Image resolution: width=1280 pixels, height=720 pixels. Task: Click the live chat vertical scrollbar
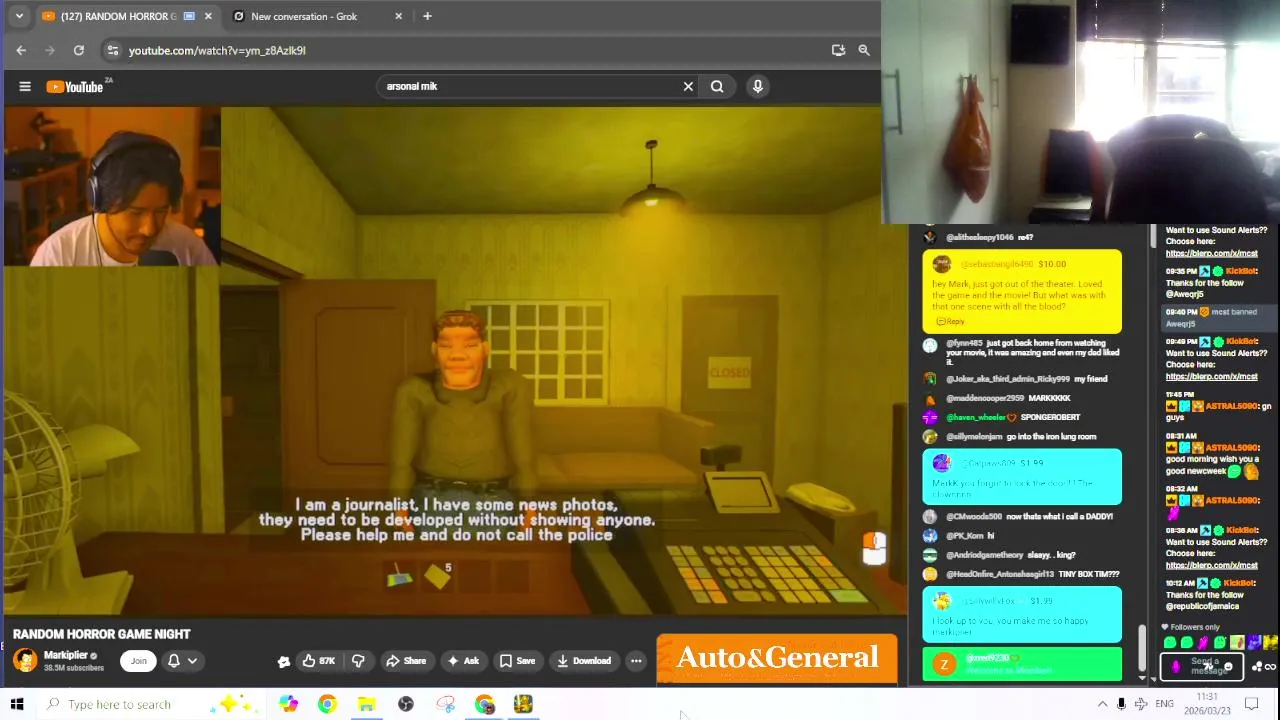[1141, 647]
